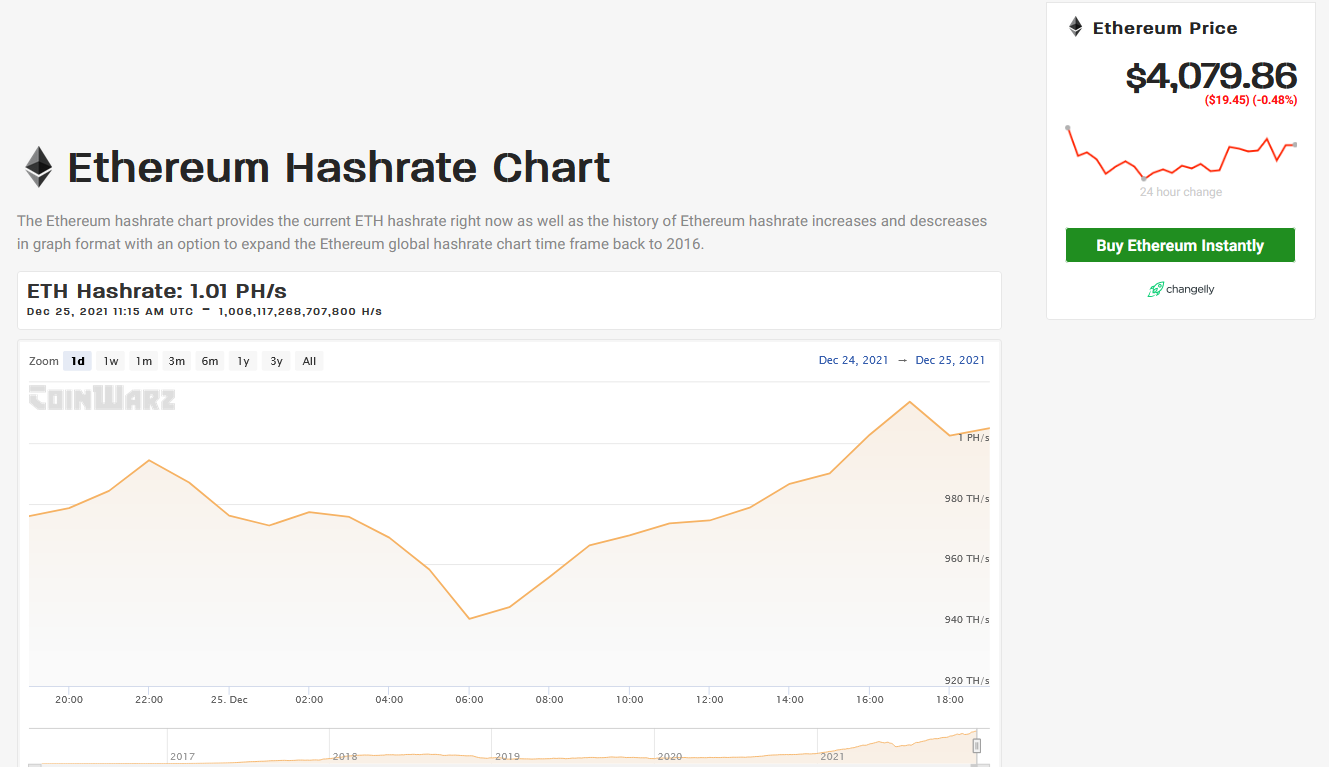Click the navigator range handle at the right edge
The image size is (1329, 767).
pyautogui.click(x=977, y=746)
